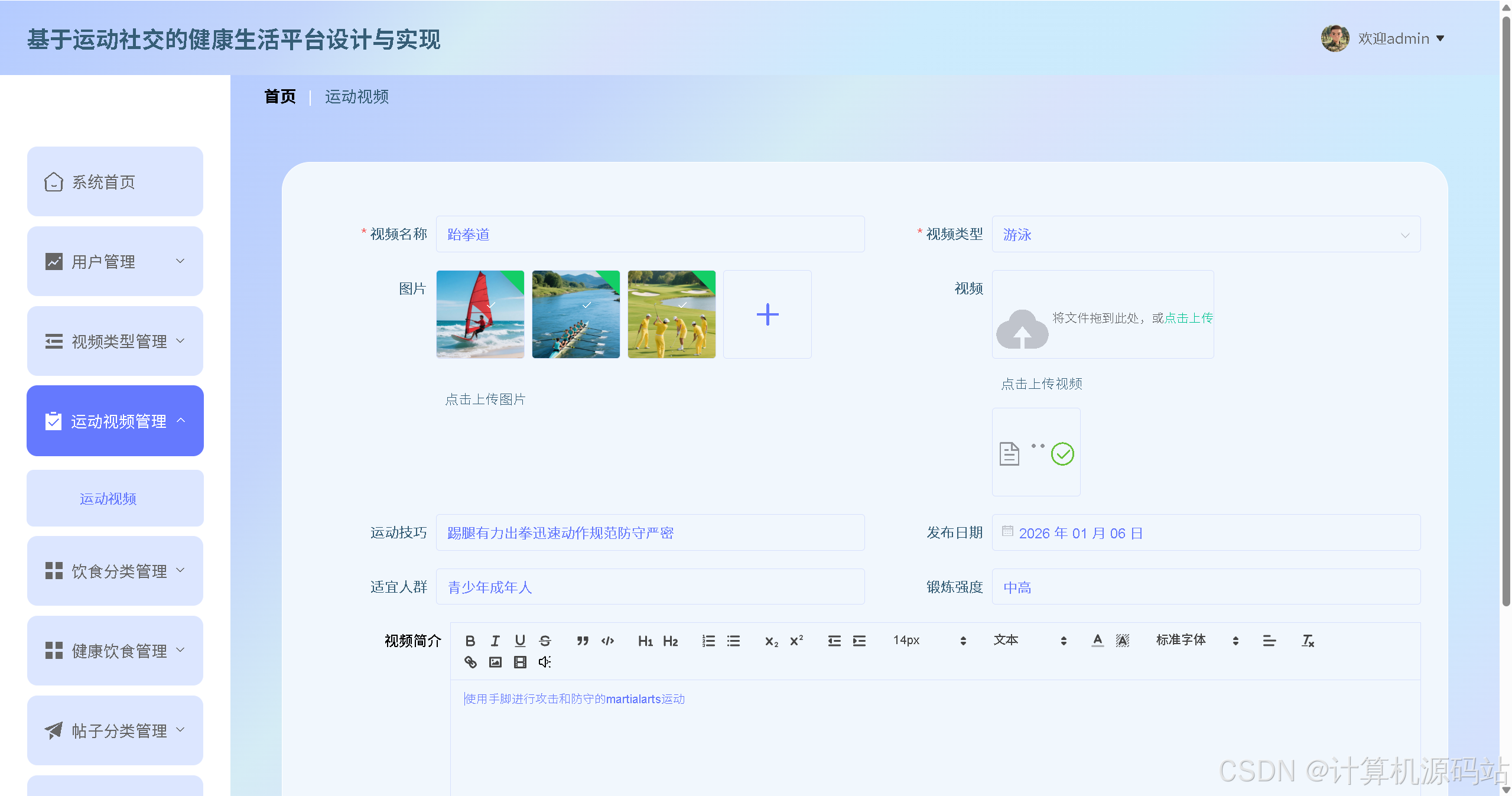This screenshot has height=796, width=1512.
Task: Expand the 饮食分类管理 menu
Action: [115, 571]
